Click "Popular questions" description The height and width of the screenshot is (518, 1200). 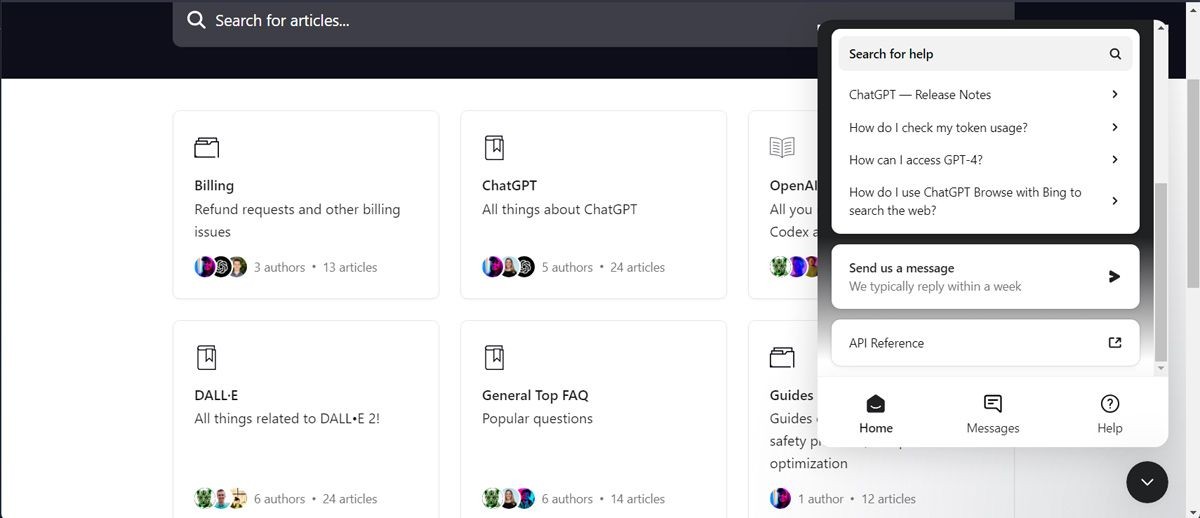point(537,418)
